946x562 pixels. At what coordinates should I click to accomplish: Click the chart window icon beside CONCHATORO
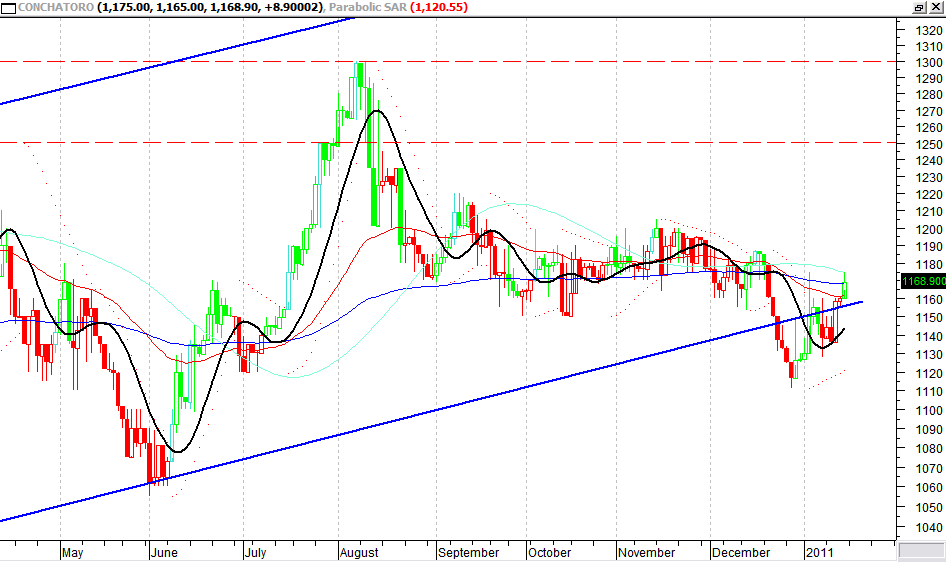pyautogui.click(x=8, y=8)
